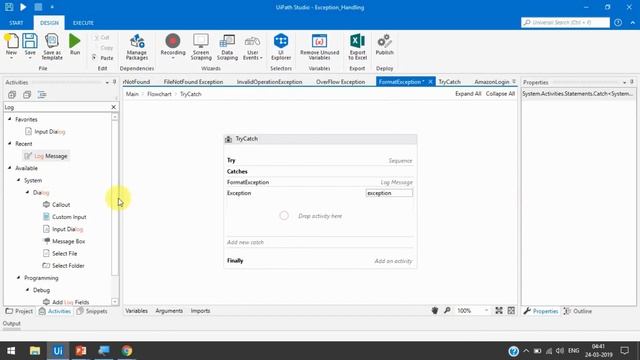Switch to the EXECUTE ribbon tab
Image resolution: width=640 pixels, height=360 pixels.
[83, 23]
